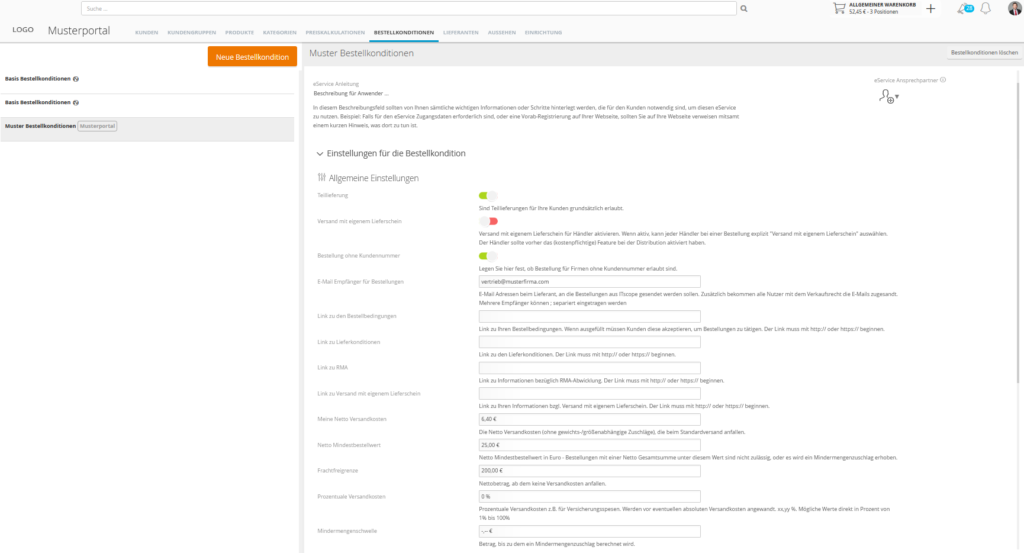
Task: Click the Link zu den Bestellbedingungen field
Action: click(x=589, y=316)
